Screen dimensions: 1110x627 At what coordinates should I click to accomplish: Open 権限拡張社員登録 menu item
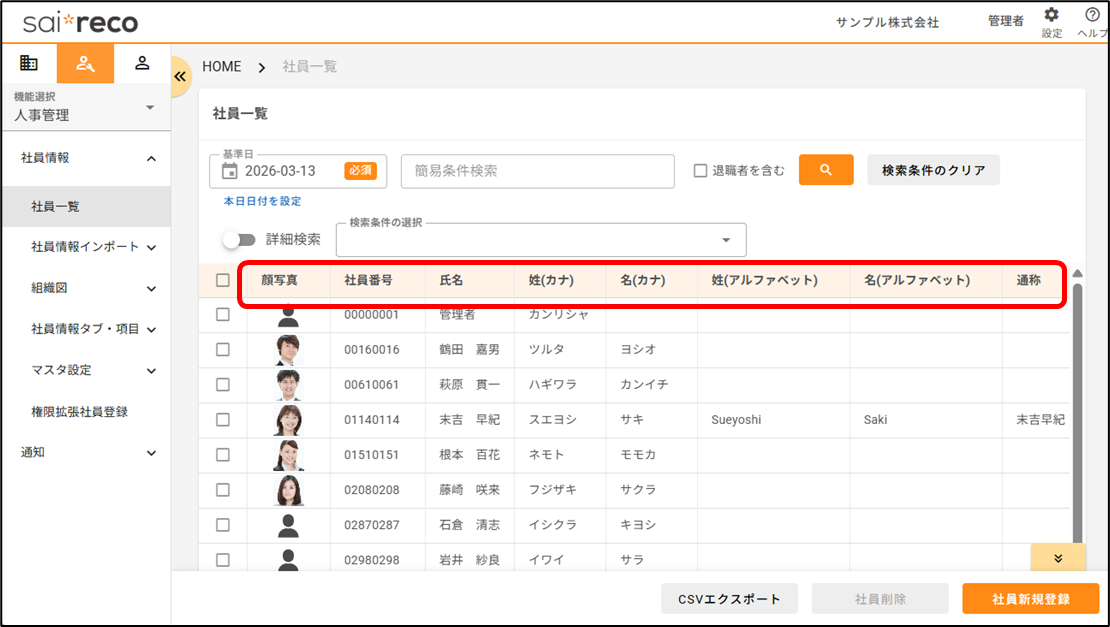pyautogui.click(x=79, y=411)
